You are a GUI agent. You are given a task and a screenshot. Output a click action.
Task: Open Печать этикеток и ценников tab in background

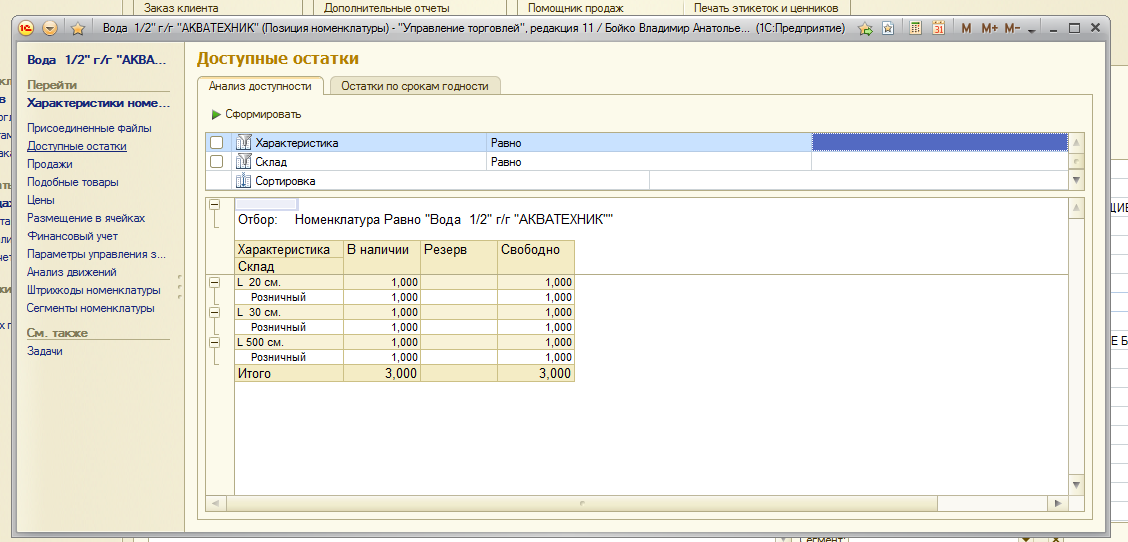tap(766, 8)
